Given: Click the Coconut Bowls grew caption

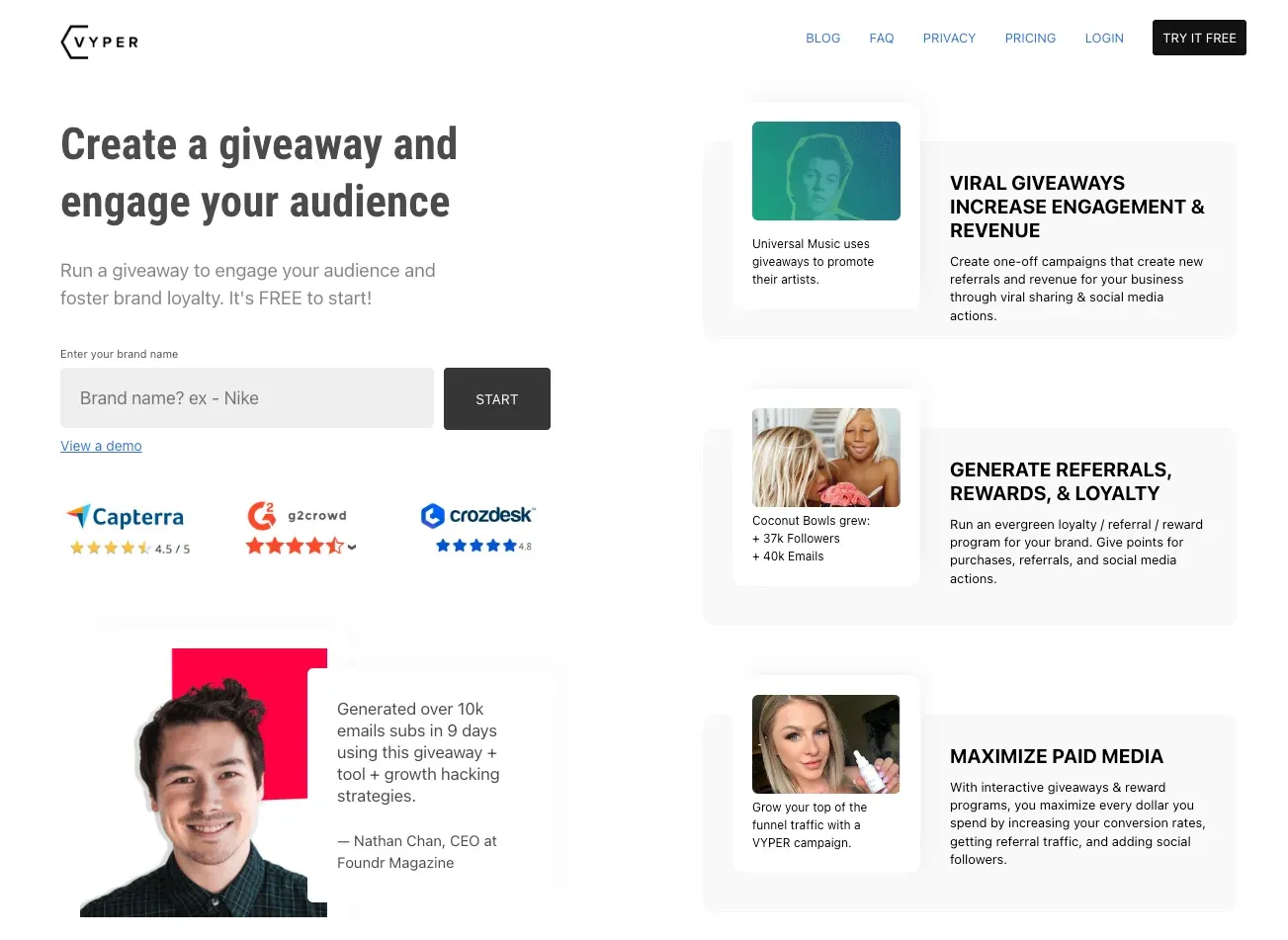Looking at the screenshot, I should coord(812,539).
